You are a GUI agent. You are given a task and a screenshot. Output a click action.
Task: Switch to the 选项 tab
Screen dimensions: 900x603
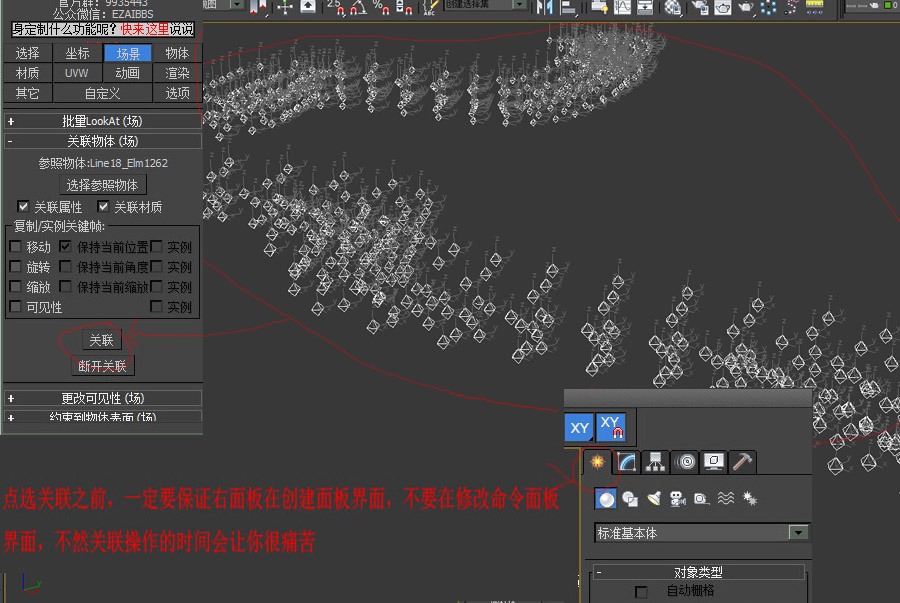coord(177,93)
